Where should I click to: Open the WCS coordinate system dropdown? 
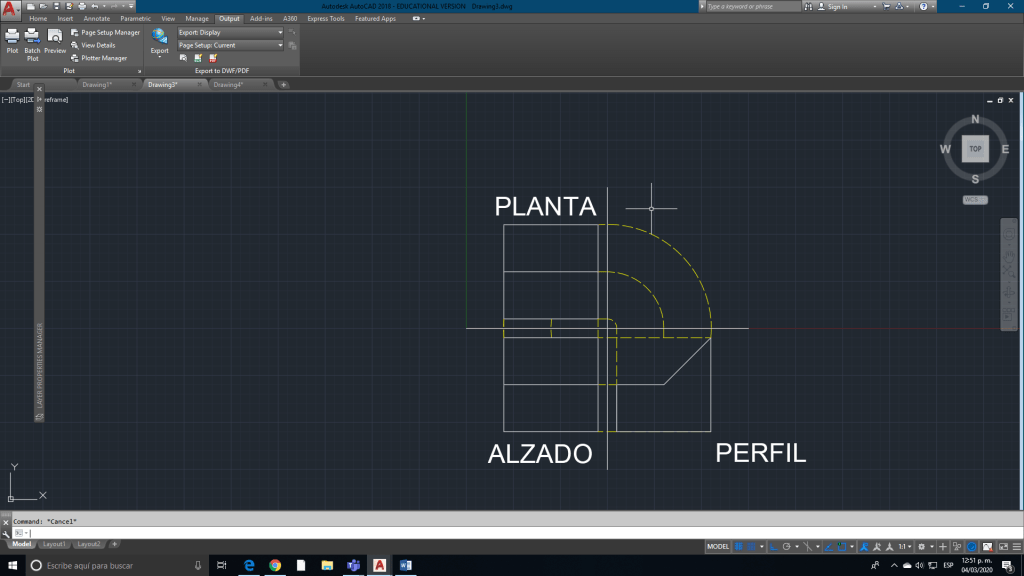pos(975,200)
